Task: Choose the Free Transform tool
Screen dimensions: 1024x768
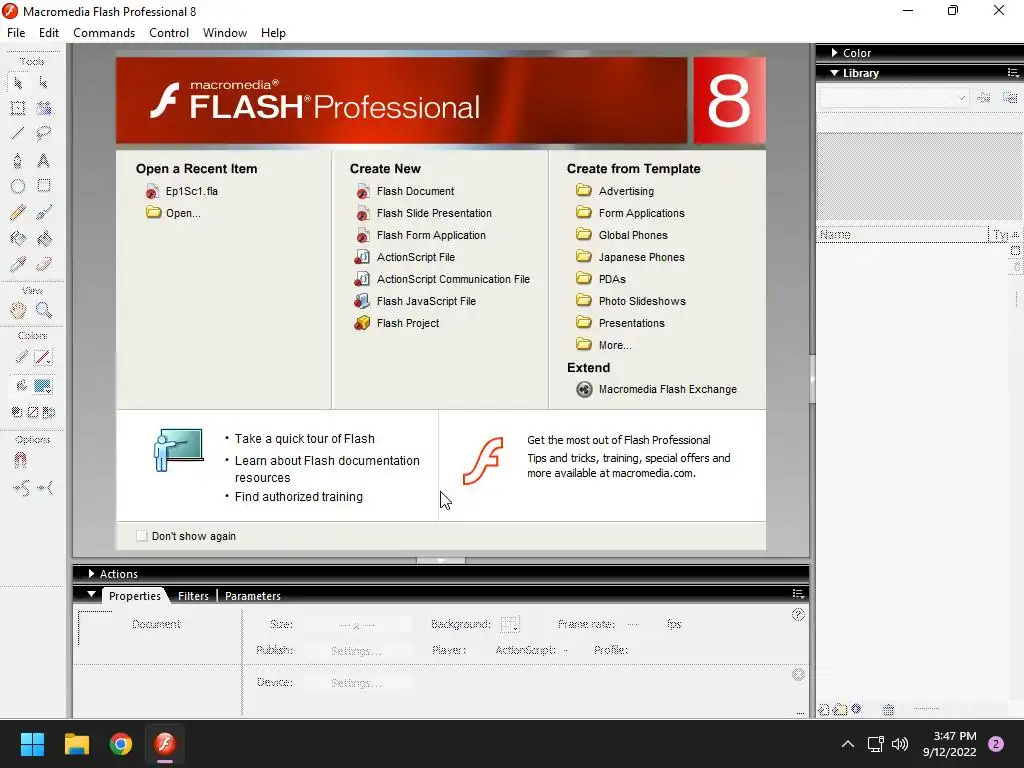Action: (x=18, y=108)
